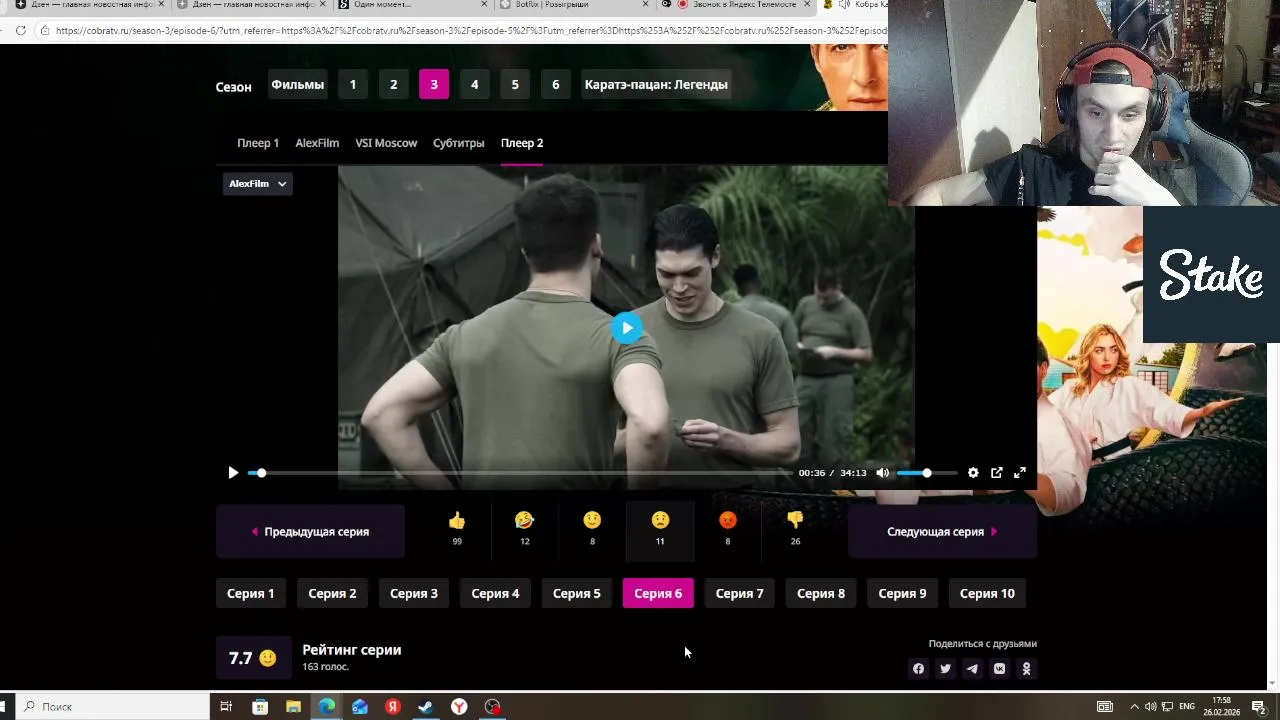Screen dimensions: 1280x720
Task: Share episode on Facebook
Action: click(918, 669)
